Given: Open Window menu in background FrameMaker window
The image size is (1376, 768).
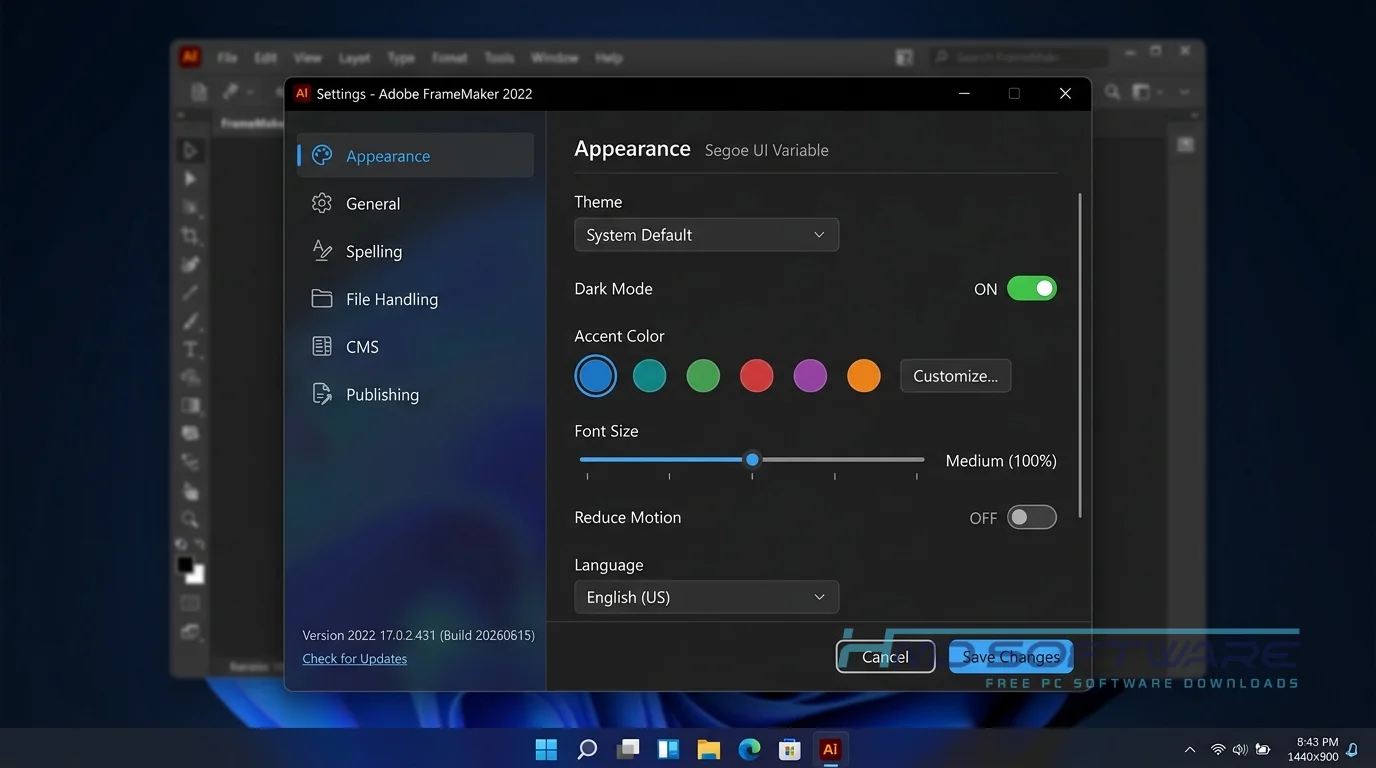Looking at the screenshot, I should [555, 58].
